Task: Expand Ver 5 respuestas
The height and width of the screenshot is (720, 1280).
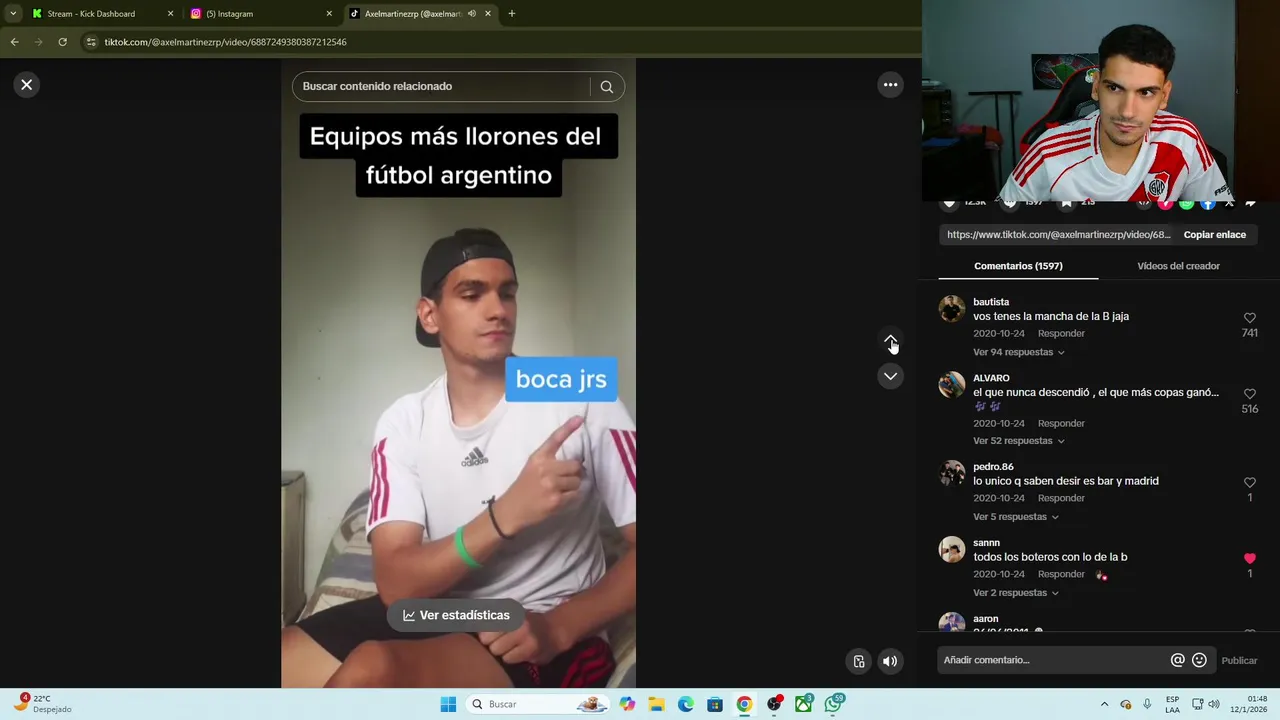Action: click(x=1015, y=517)
